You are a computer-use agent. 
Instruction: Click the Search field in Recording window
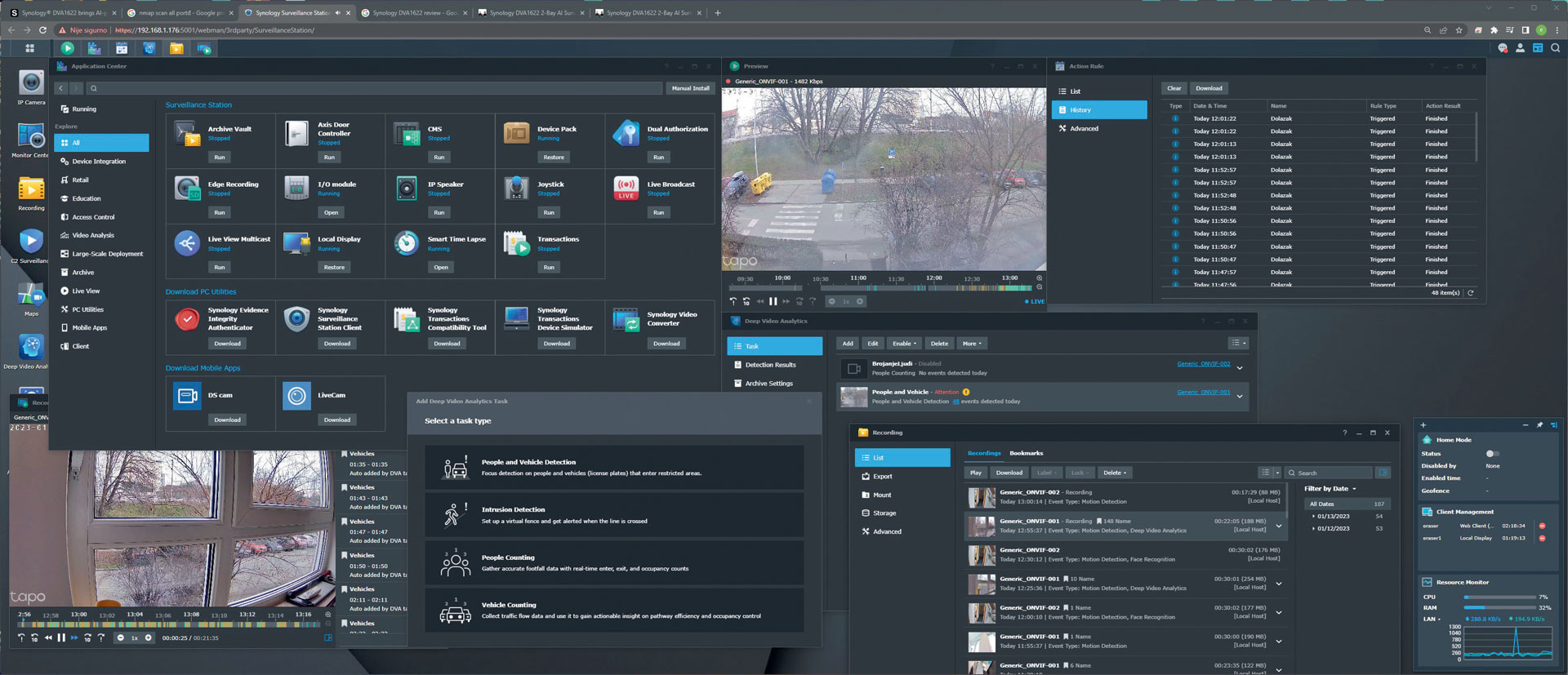point(1330,473)
